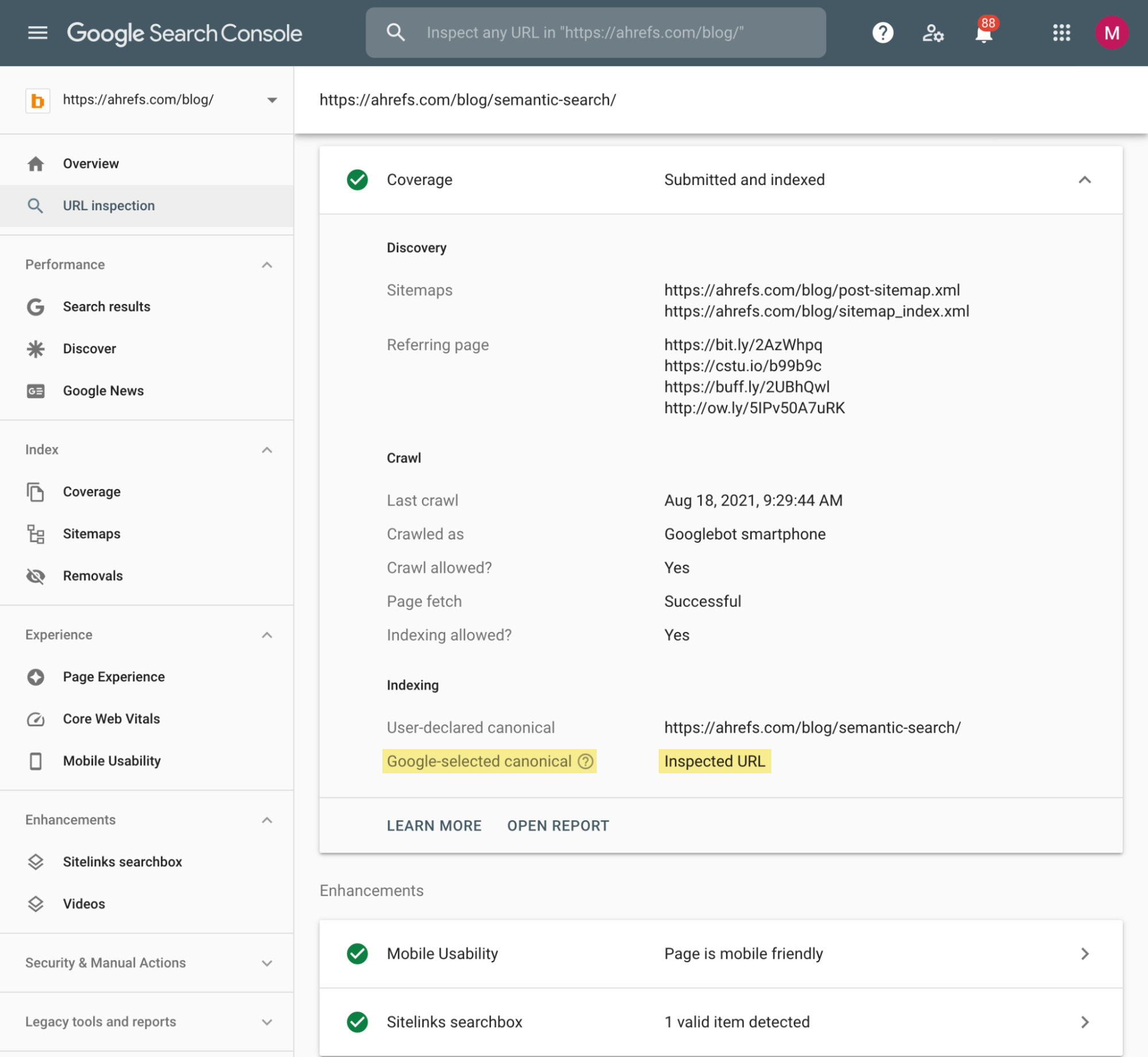Expand Legacy tools and reports
Image resolution: width=1148 pixels, height=1057 pixels.
coord(267,1022)
